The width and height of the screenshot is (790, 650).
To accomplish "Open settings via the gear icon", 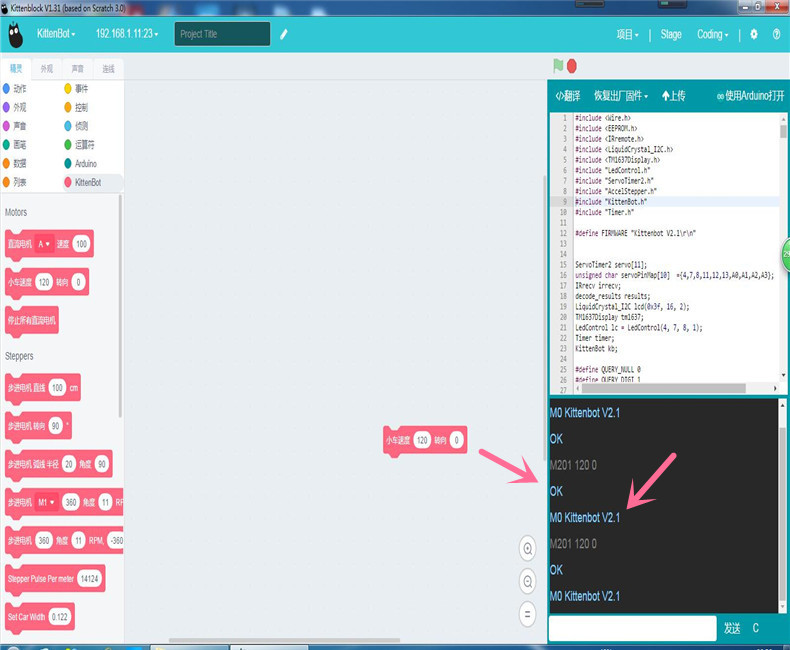I will click(x=754, y=34).
